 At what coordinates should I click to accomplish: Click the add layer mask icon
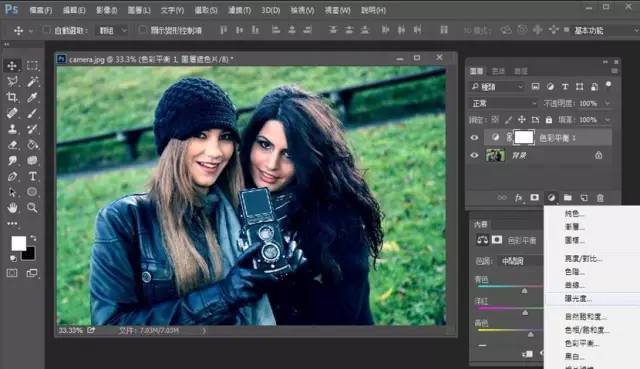534,198
